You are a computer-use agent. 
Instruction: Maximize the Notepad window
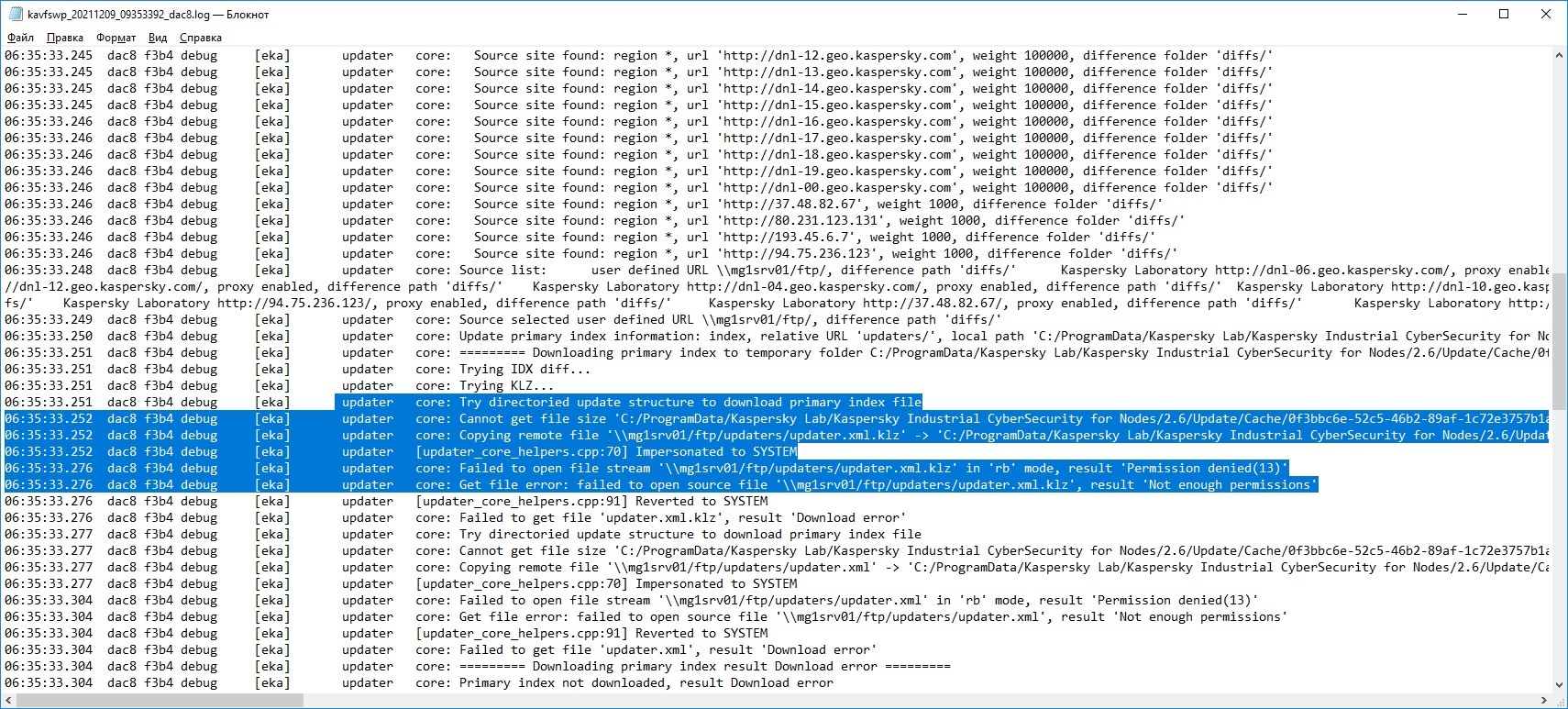click(x=1504, y=14)
